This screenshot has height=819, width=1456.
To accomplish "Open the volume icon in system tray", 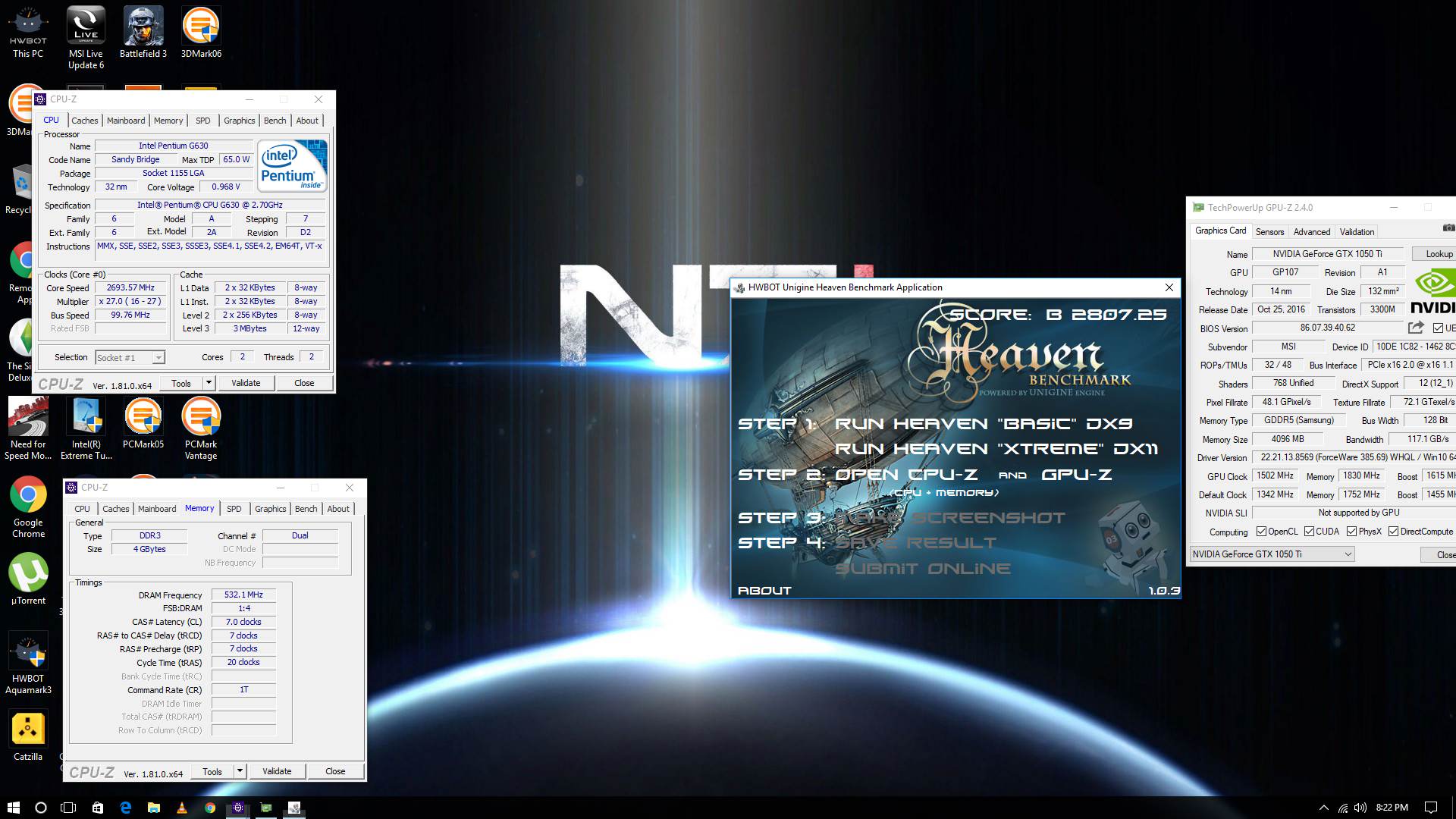I will point(1360,808).
